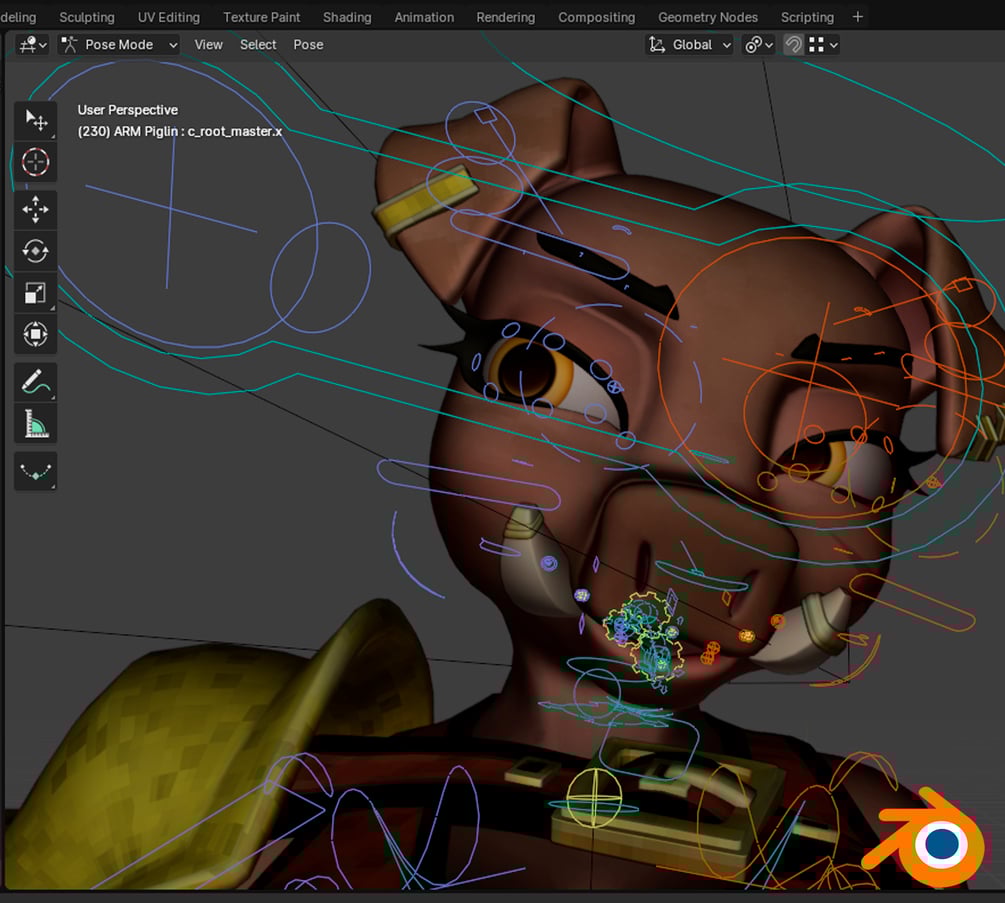Click the snap increment grid icon

click(x=817, y=45)
